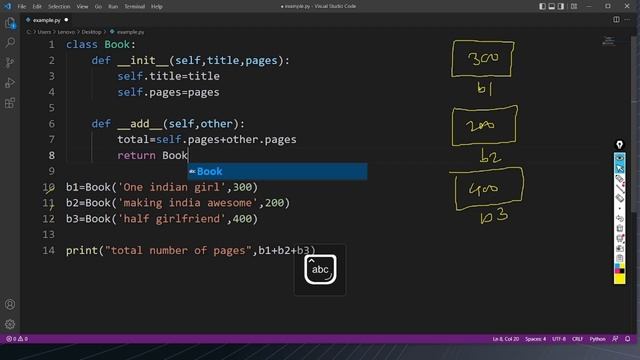Open the Source Control view
Viewport: 640px width, 360px height.
[x=10, y=62]
